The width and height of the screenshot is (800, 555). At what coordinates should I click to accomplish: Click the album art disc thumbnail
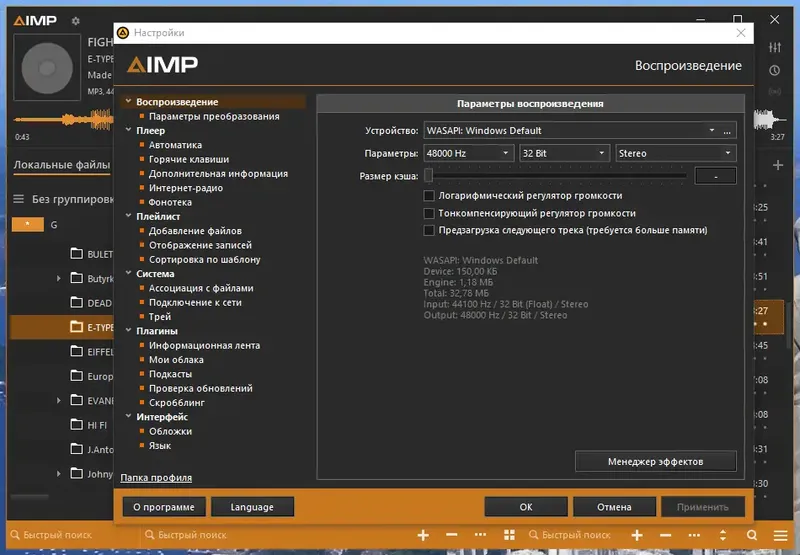47,68
